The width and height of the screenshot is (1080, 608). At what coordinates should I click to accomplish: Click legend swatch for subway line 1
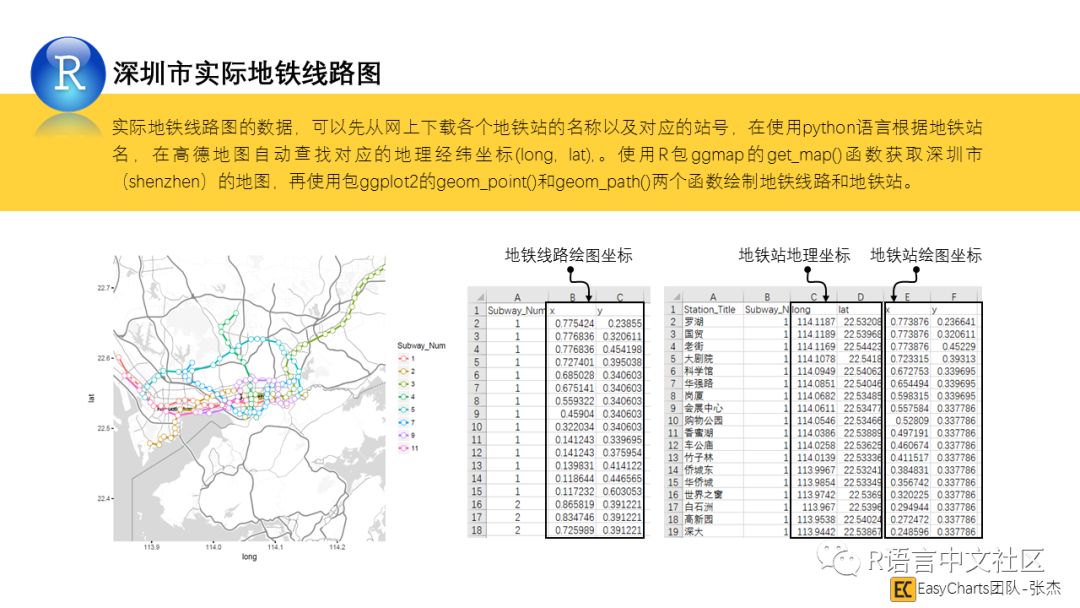(x=404, y=358)
